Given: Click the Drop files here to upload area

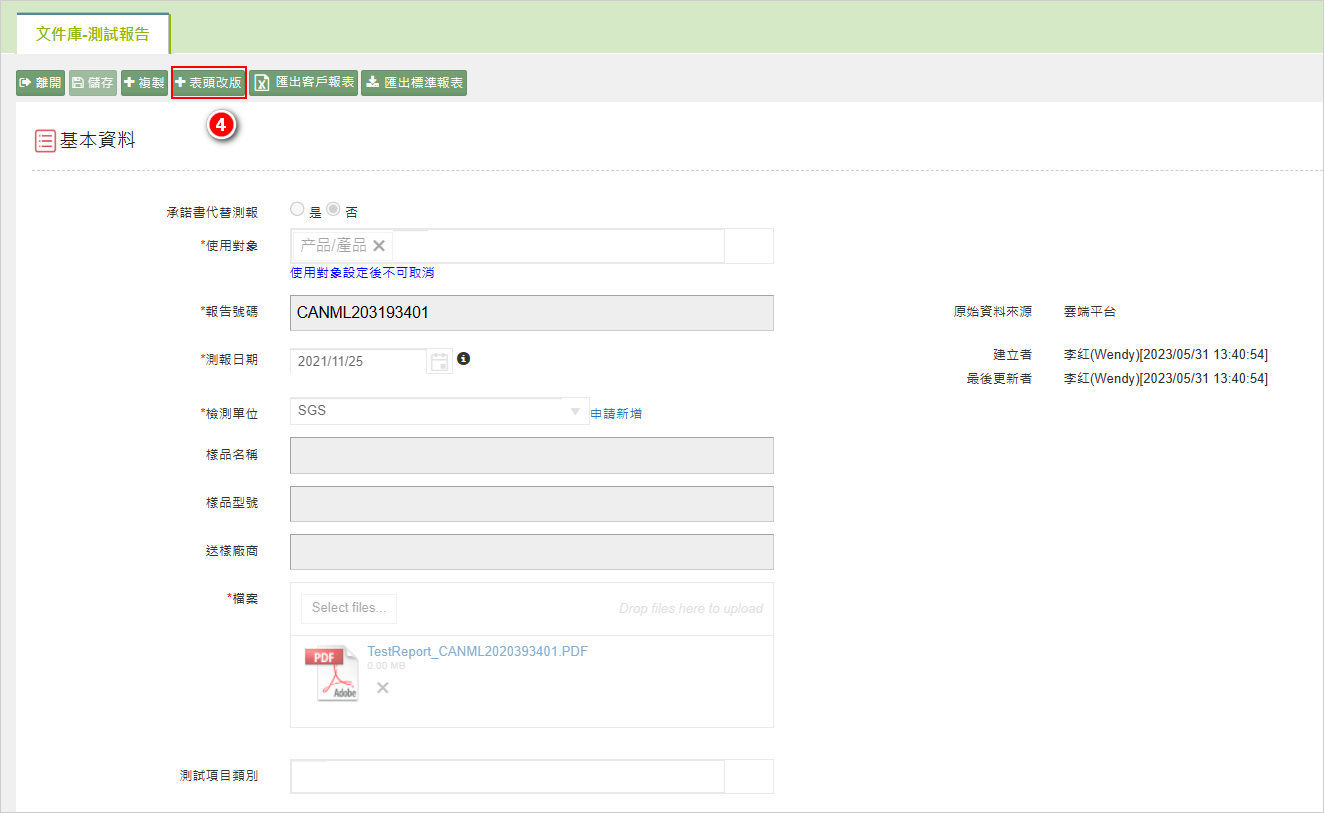Looking at the screenshot, I should pos(691,608).
